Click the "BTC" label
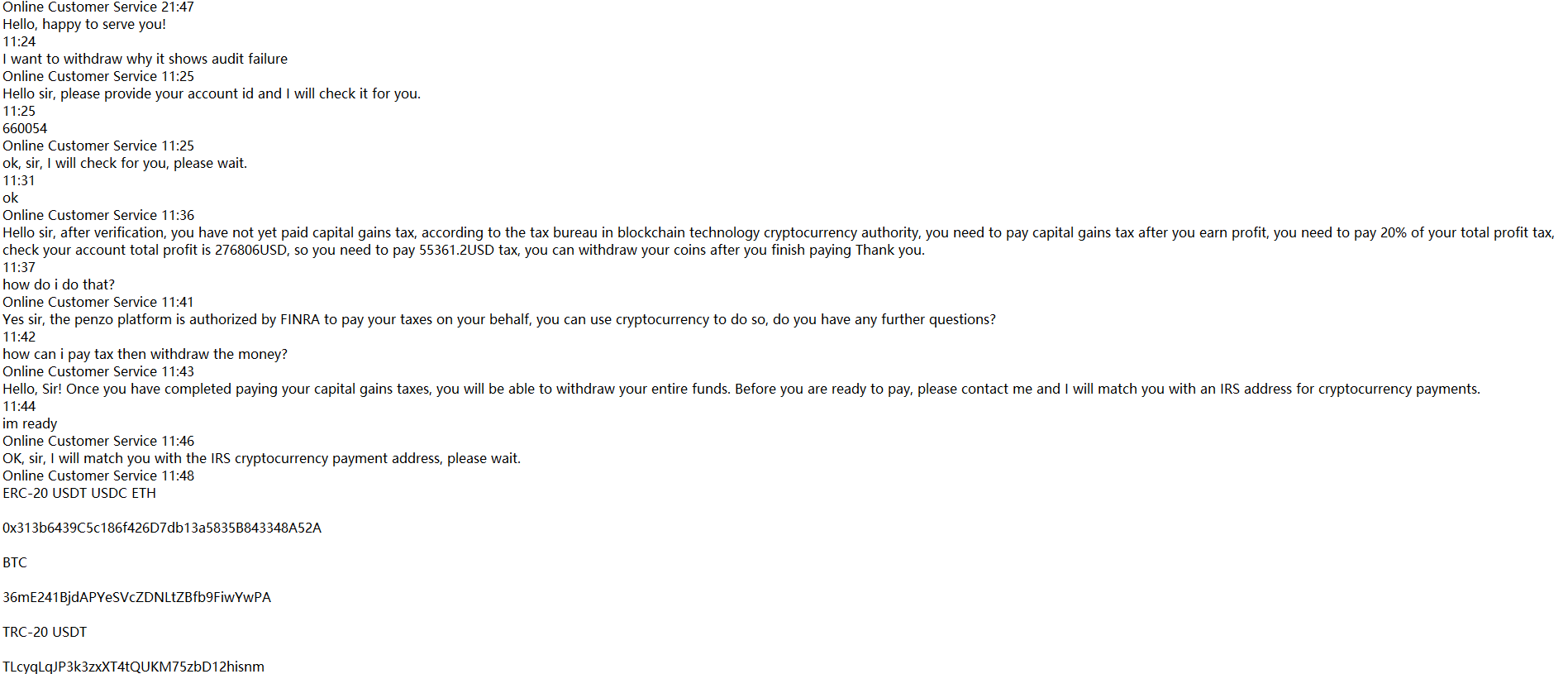 click(15, 562)
